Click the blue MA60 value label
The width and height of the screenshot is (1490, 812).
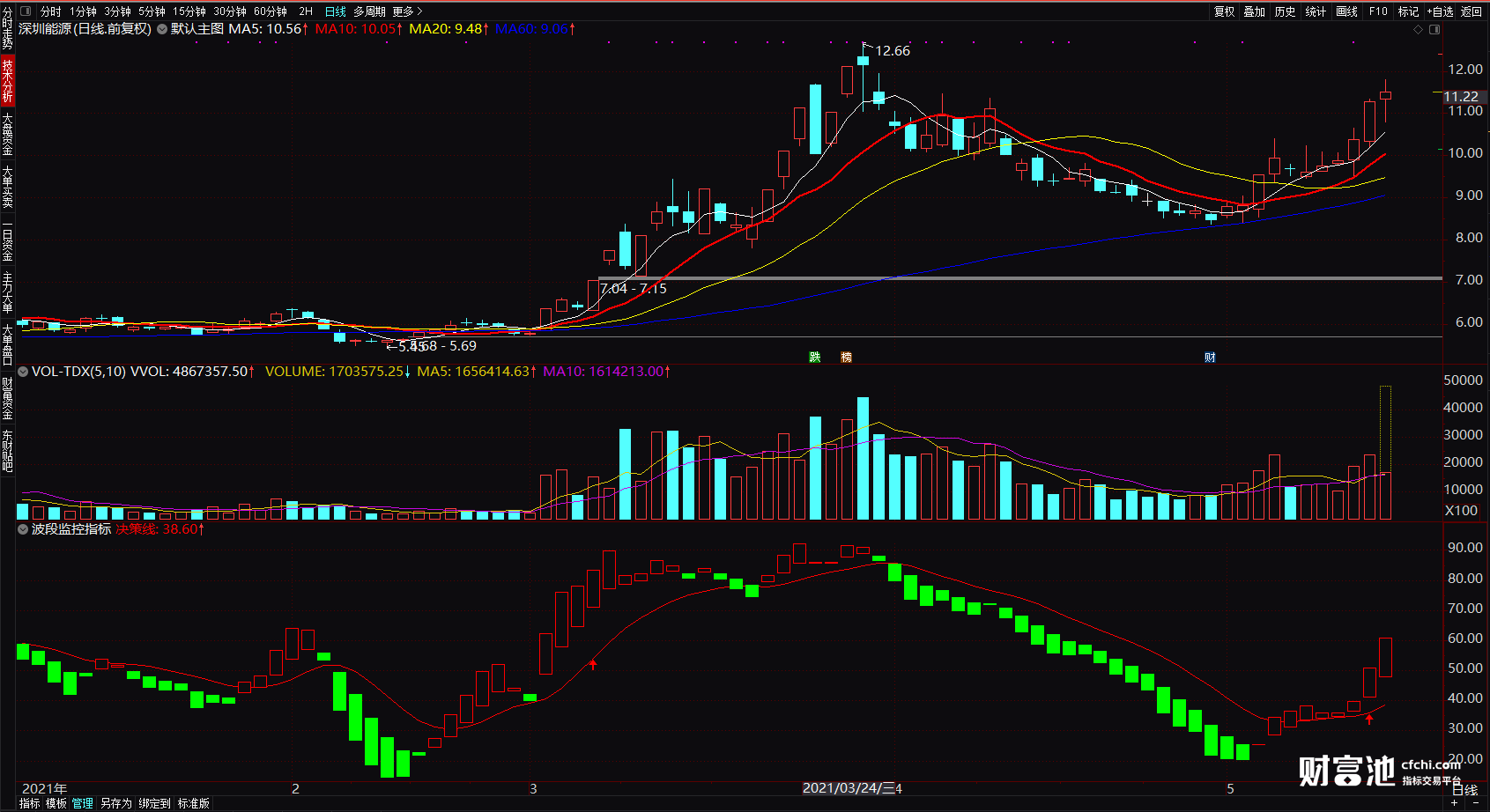[535, 29]
